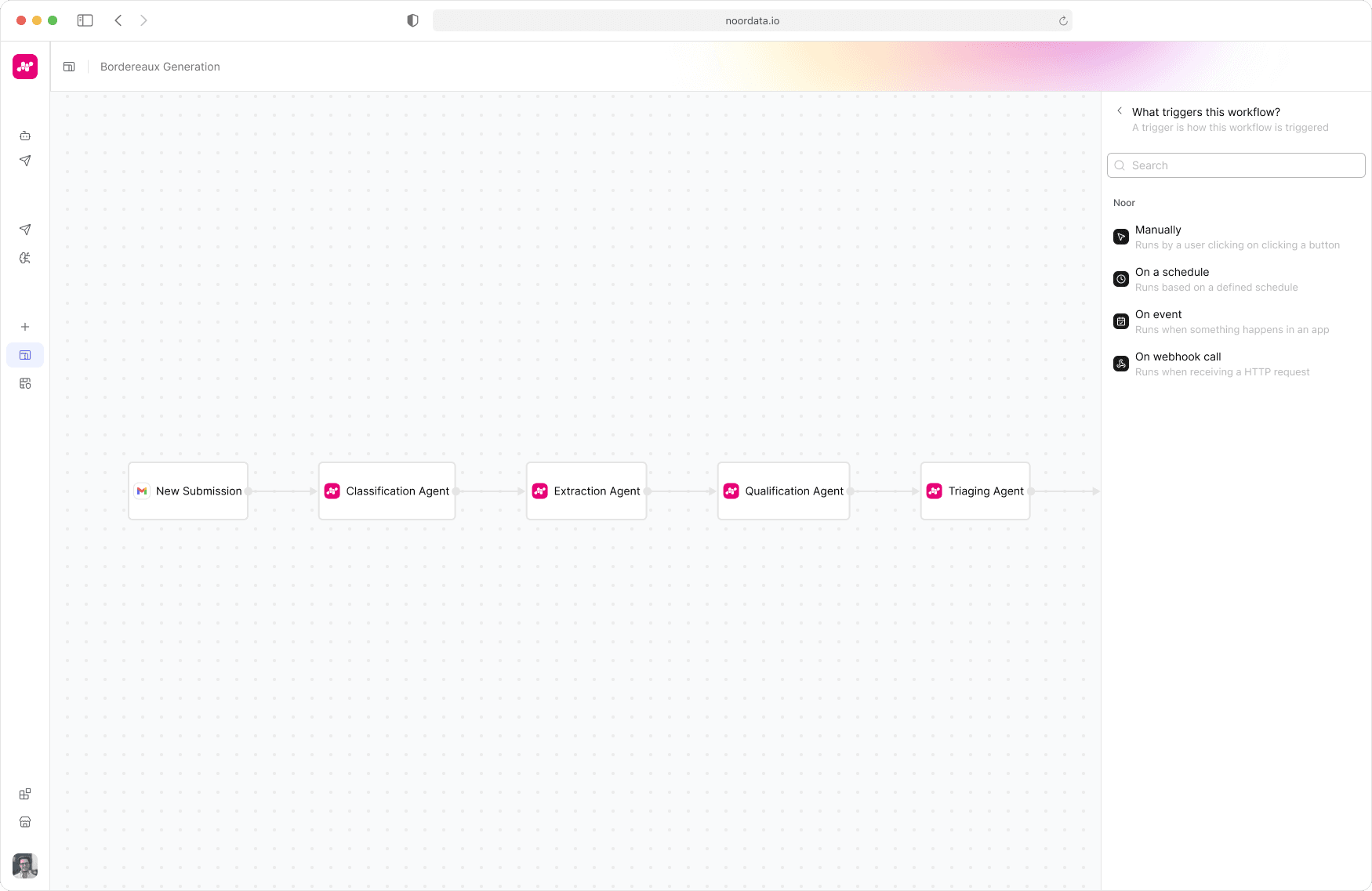Open the storefront icon in the sidebar

(25, 822)
